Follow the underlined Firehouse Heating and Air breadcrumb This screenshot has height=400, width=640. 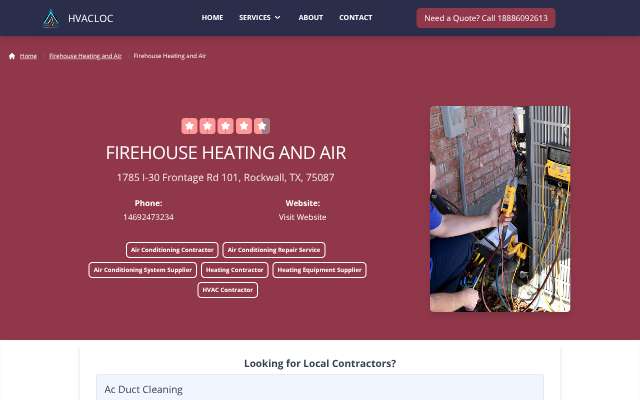85,56
